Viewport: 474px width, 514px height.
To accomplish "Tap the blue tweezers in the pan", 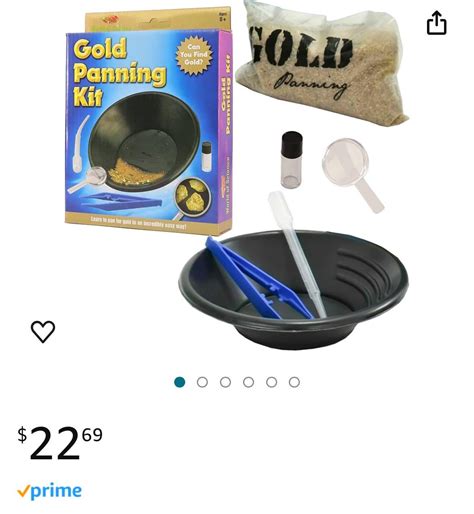I will pyautogui.click(x=259, y=279).
